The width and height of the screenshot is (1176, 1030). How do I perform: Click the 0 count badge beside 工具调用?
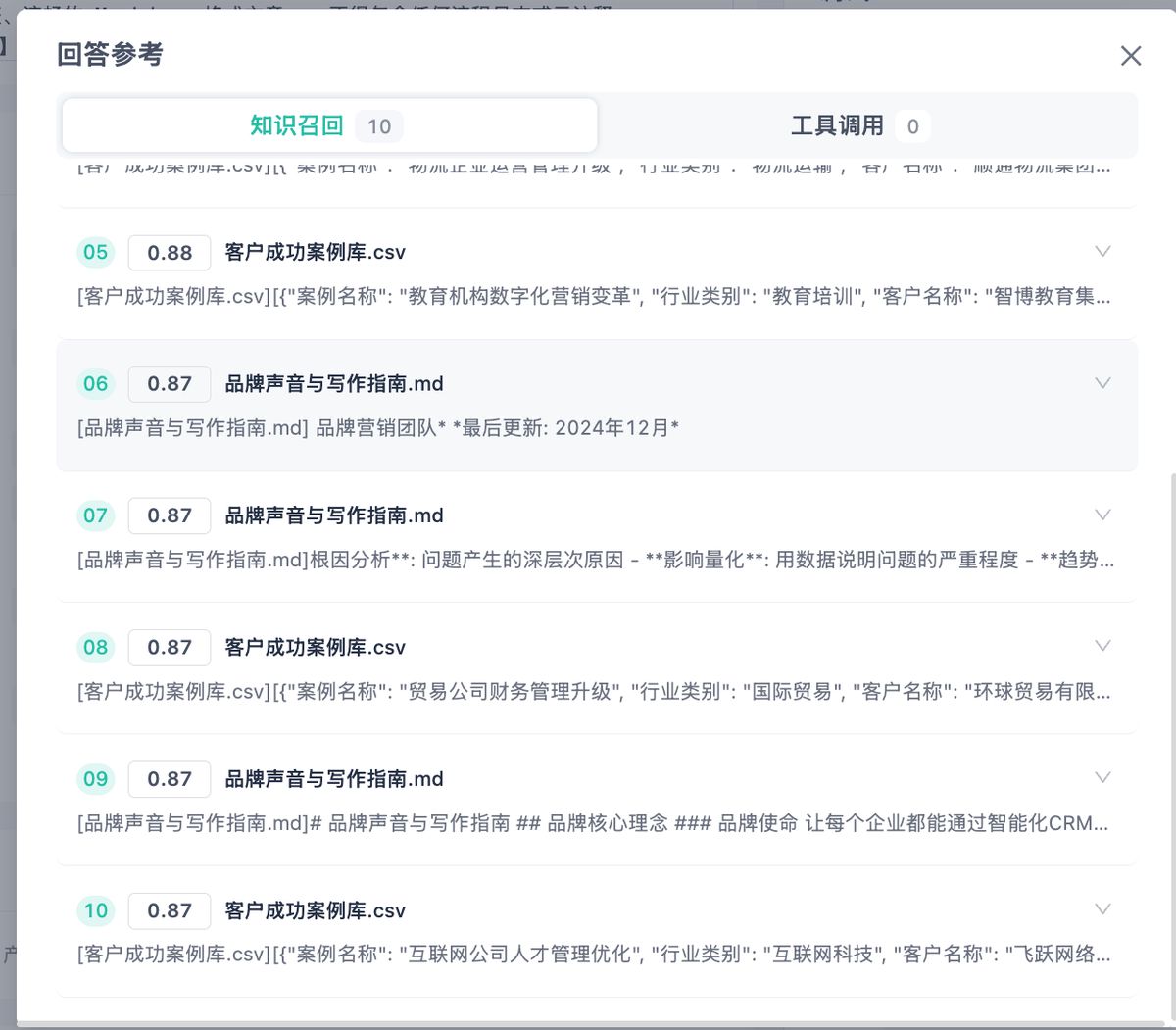[x=911, y=125]
